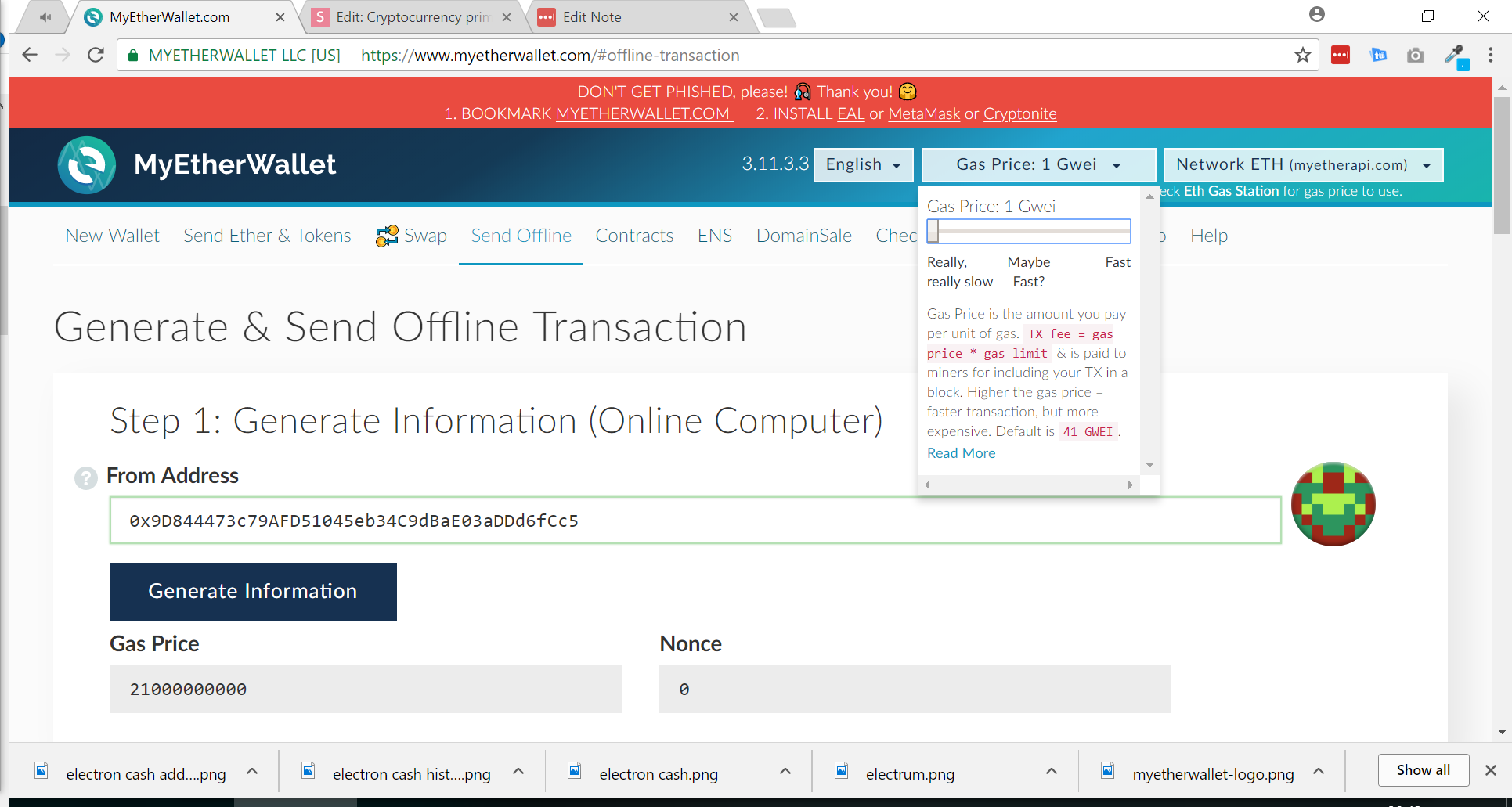Screen dimensions: 1512x807
Task: Click myetherwallet-logo.png download file icon
Action: click(x=1108, y=771)
